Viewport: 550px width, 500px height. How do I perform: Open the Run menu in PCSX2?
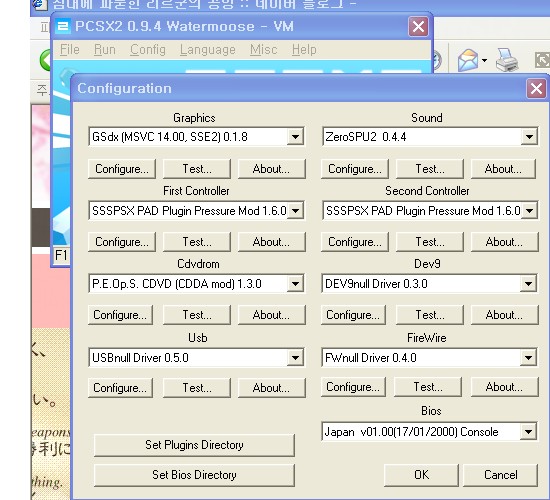click(x=105, y=49)
